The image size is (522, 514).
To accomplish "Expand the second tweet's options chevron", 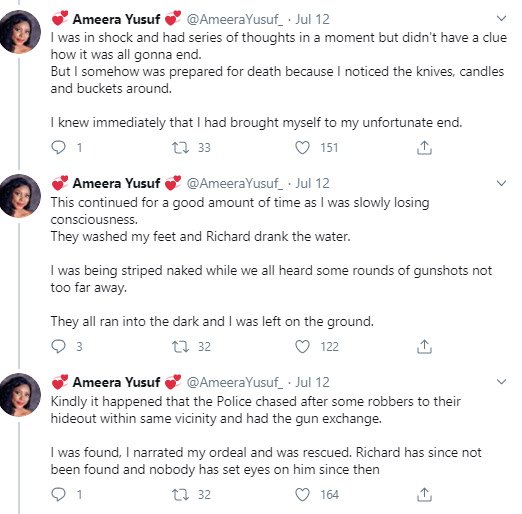I will (501, 183).
